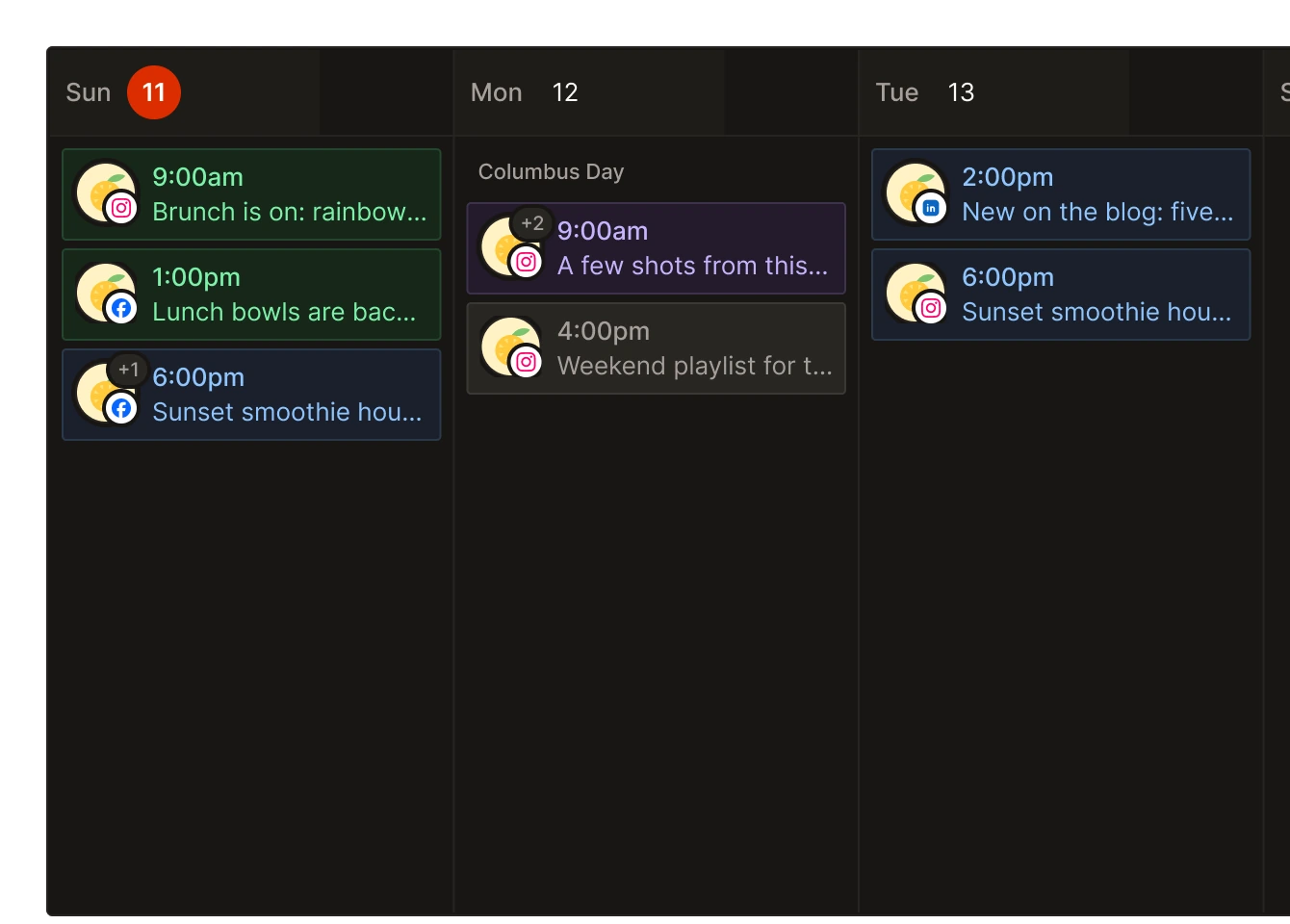Click the 2:00pm time on Tuesday
This screenshot has height=924, width=1290.
point(1008,177)
